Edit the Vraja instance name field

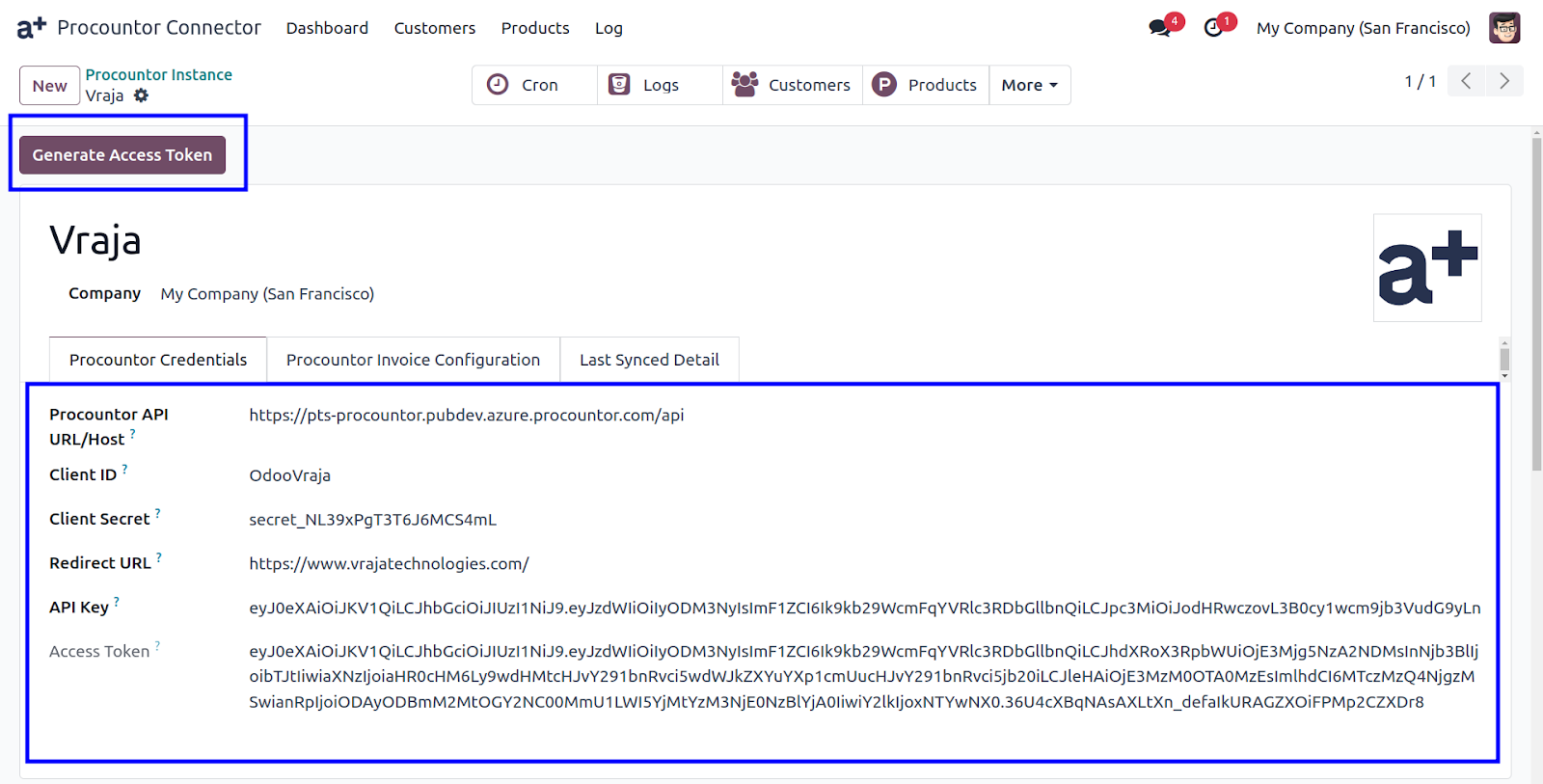pyautogui.click(x=95, y=240)
